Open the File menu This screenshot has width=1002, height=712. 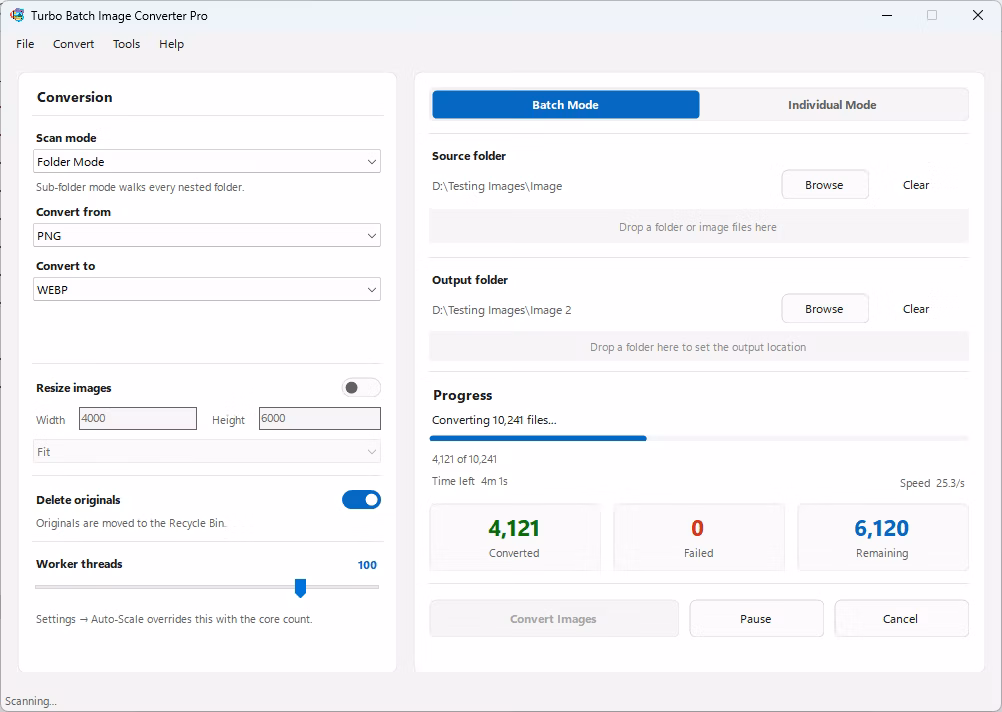pos(25,44)
